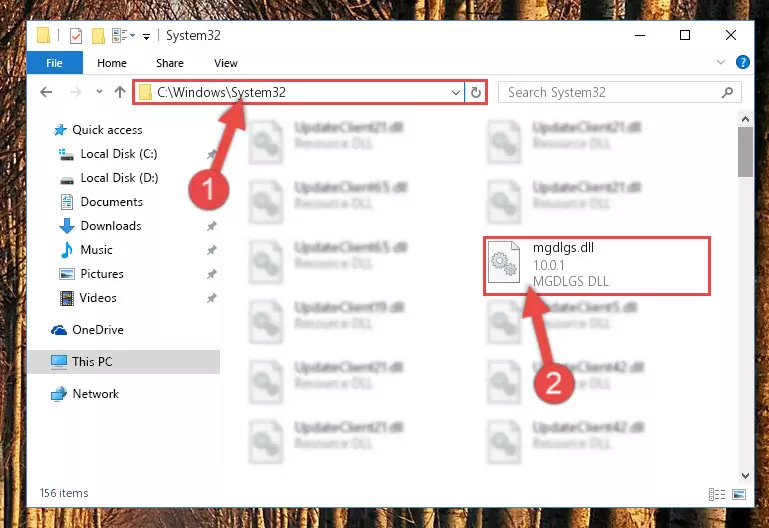
Task: Click the pin icon beside Downloads
Action: coord(211,226)
